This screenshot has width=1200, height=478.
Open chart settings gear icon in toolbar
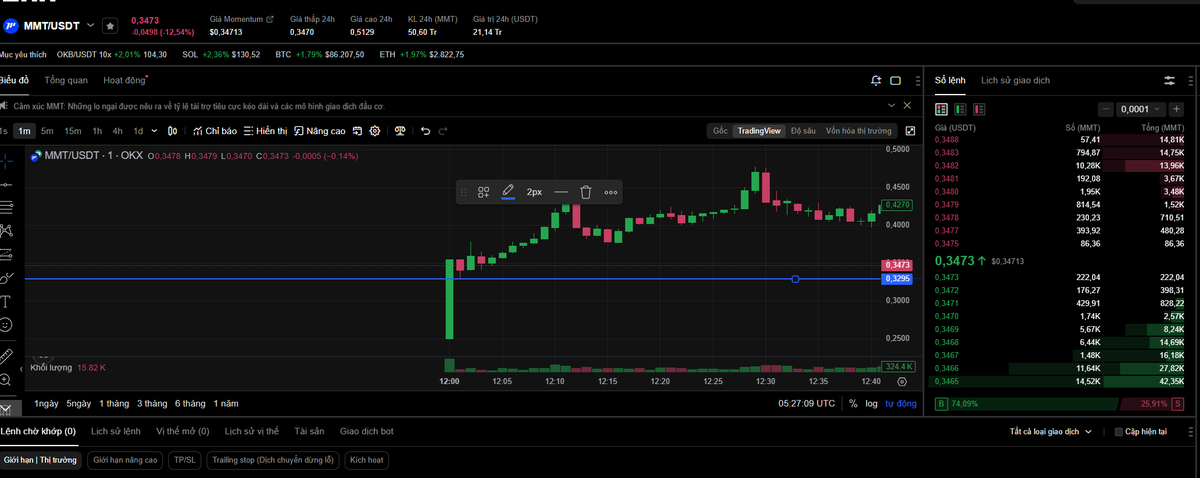(375, 131)
